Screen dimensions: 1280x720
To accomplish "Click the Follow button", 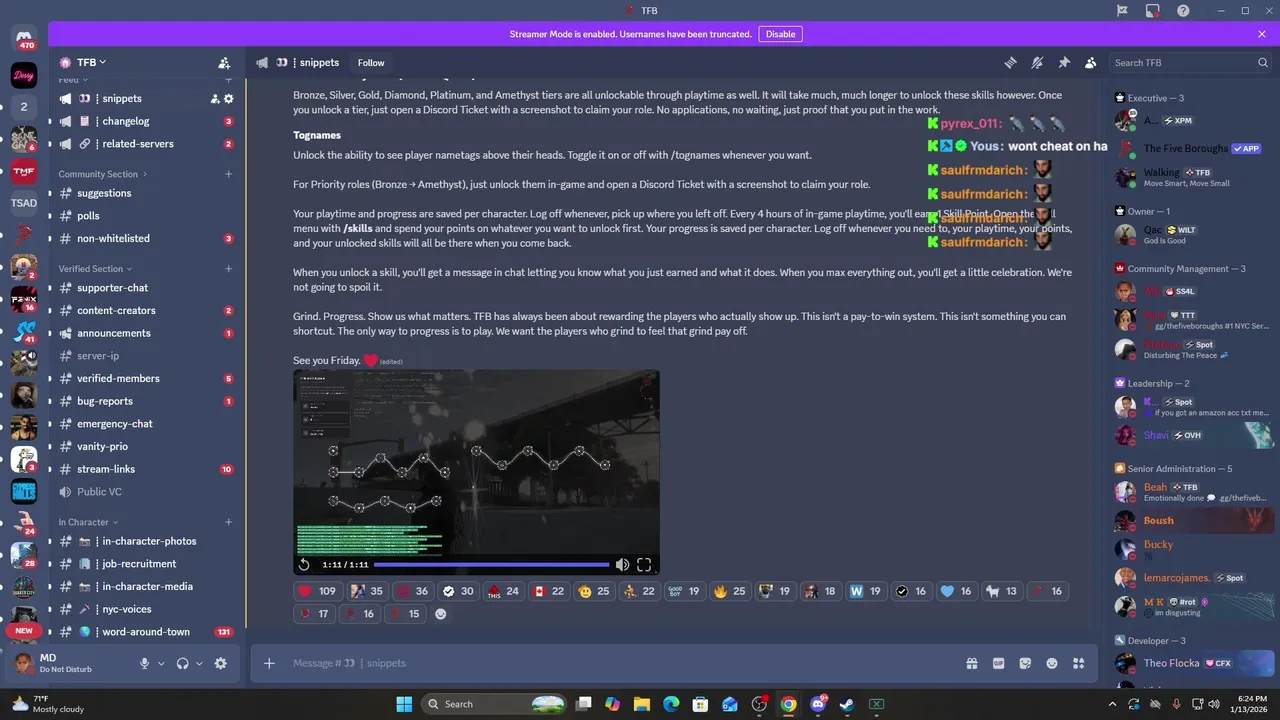I will (x=371, y=62).
